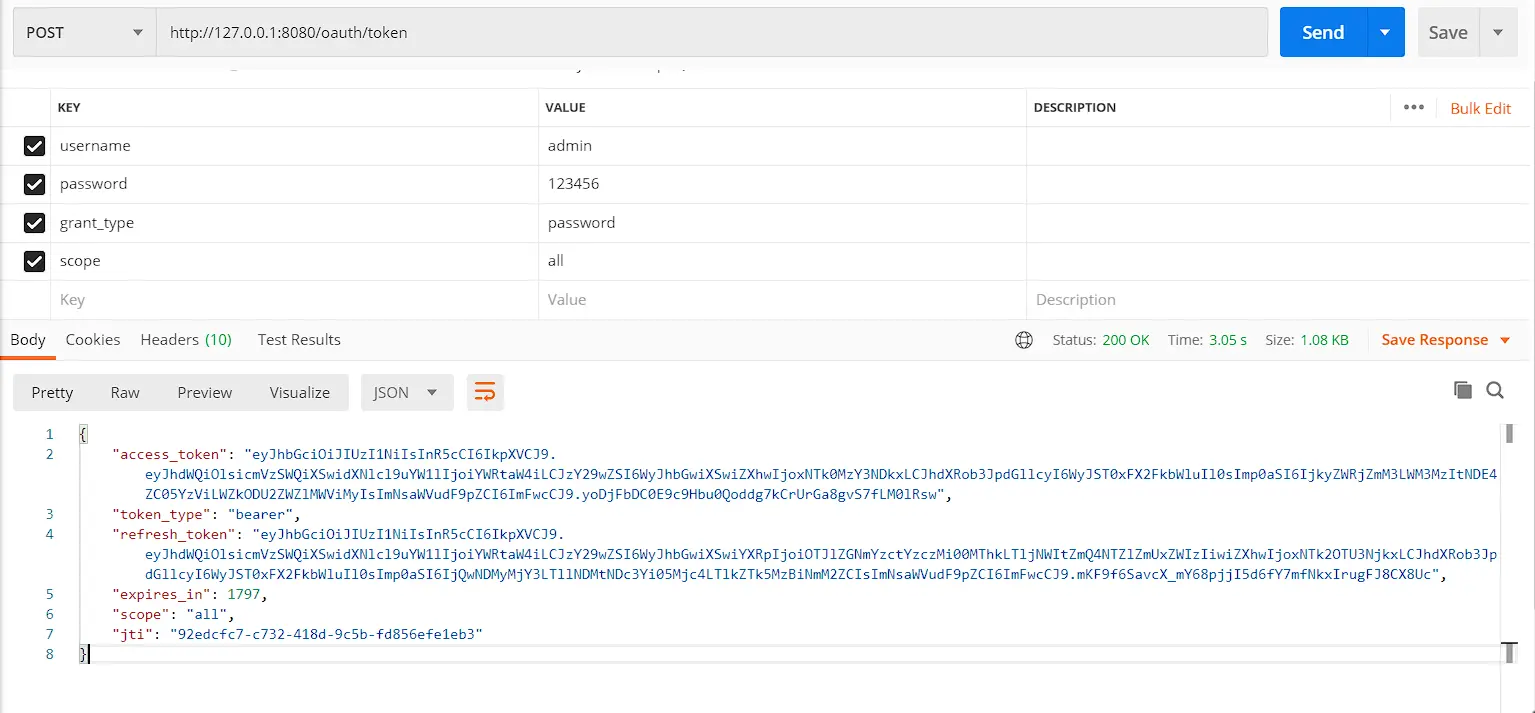Copy the response body with copy icon
This screenshot has width=1535, height=713.
pos(1463,391)
